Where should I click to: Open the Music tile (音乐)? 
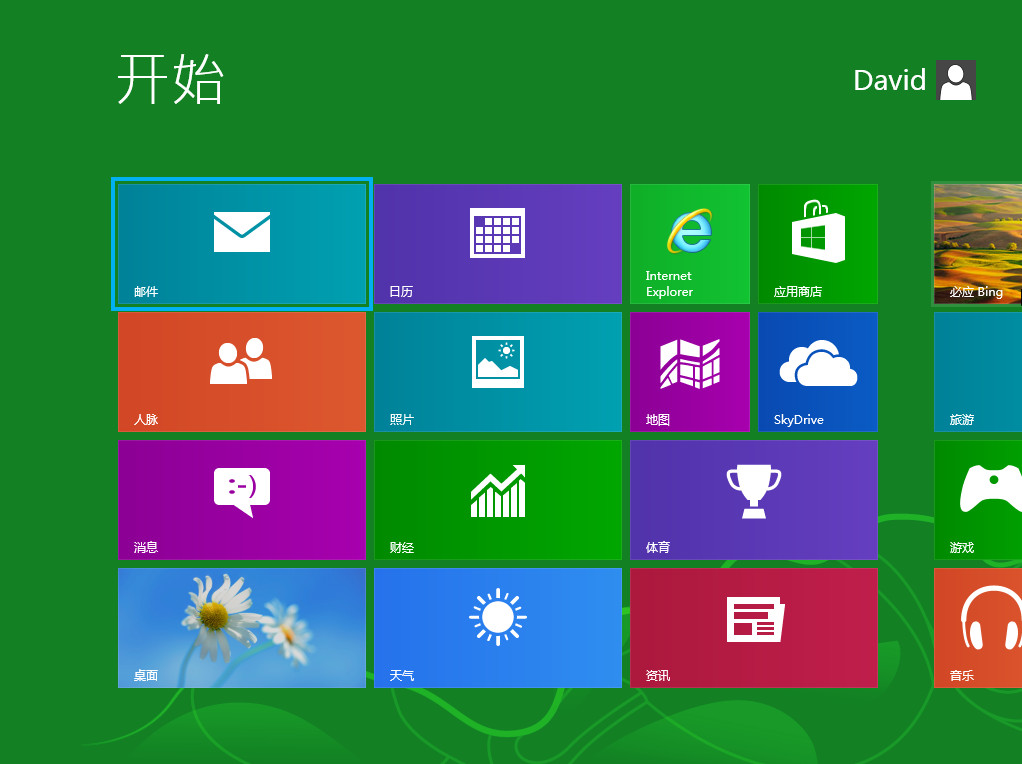[x=978, y=628]
